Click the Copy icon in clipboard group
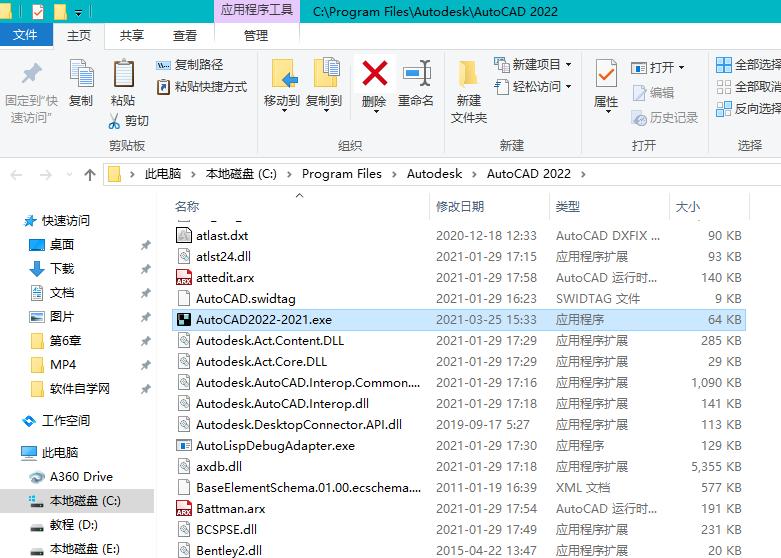 click(81, 74)
